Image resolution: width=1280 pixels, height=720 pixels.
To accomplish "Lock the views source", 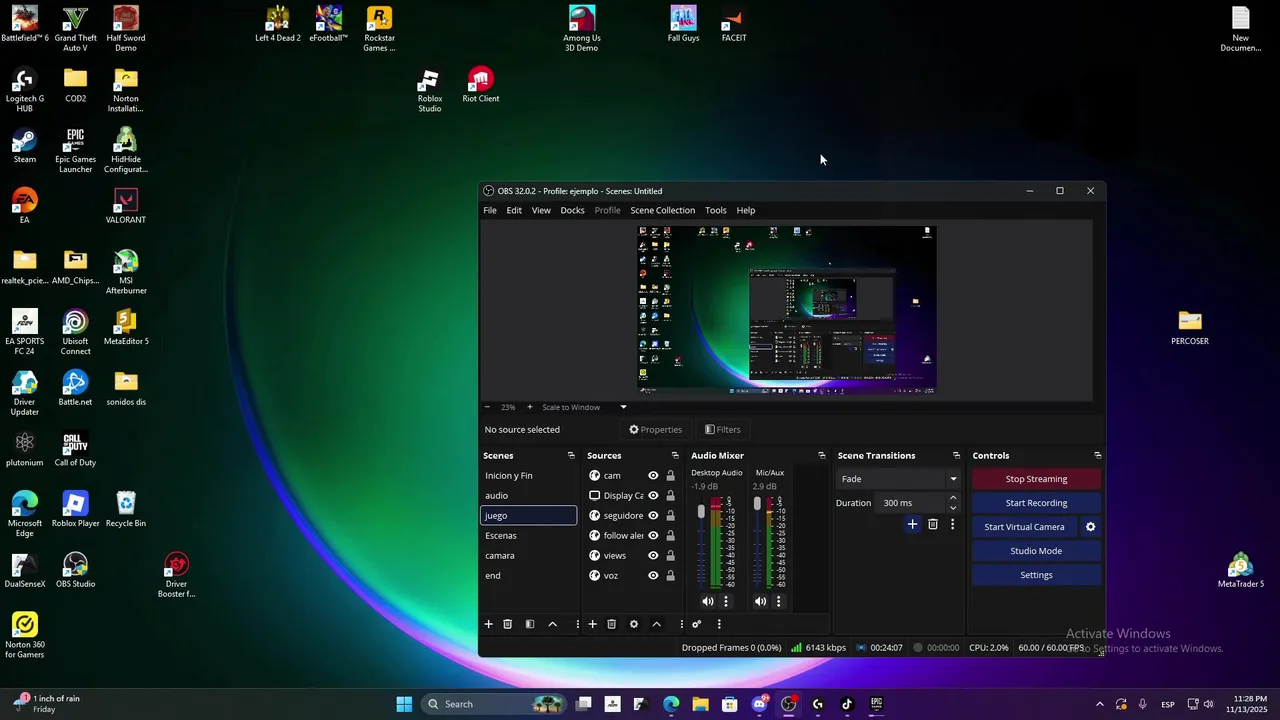I will (x=670, y=556).
